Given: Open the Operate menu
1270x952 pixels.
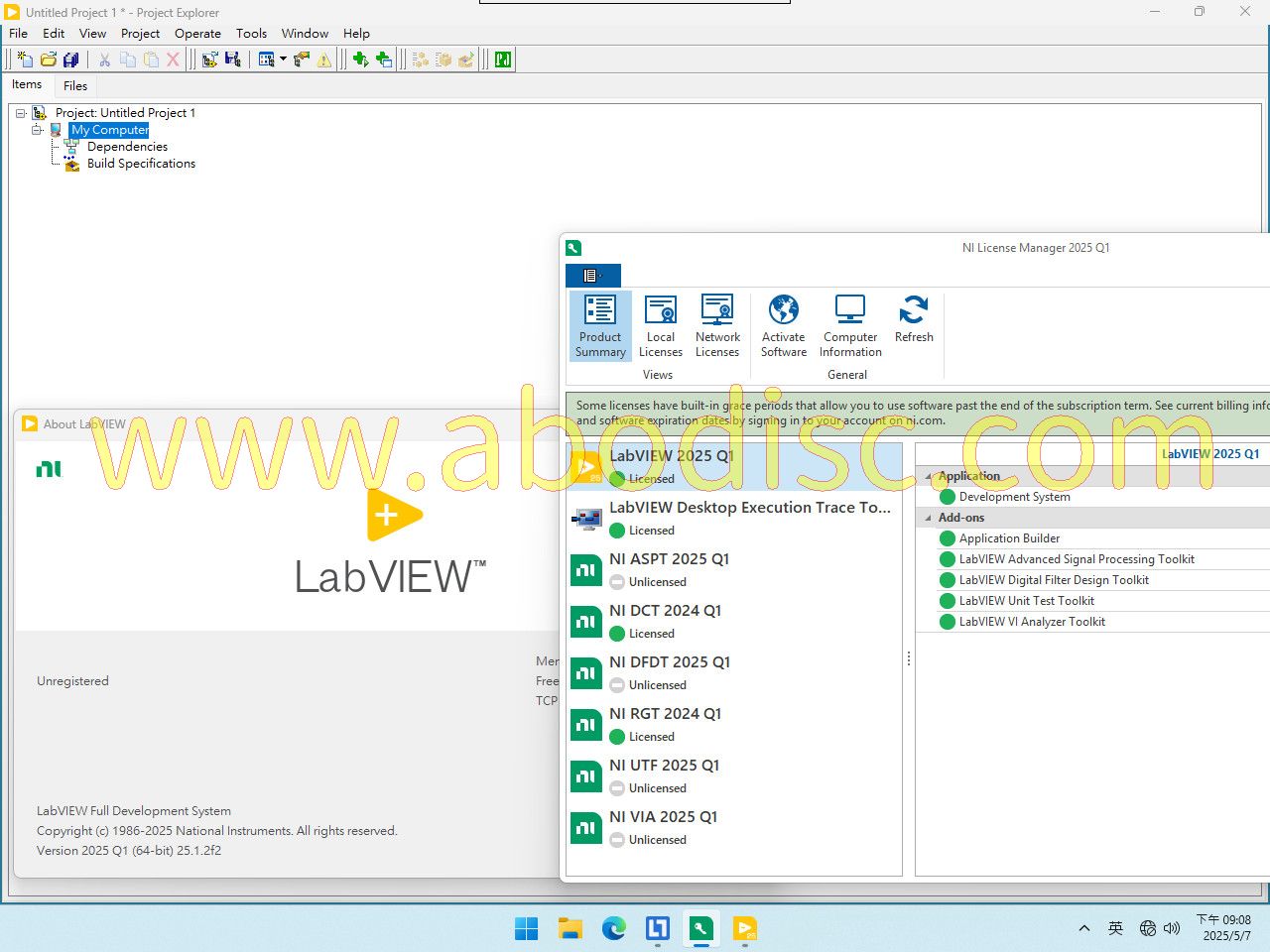Looking at the screenshot, I should (x=197, y=33).
